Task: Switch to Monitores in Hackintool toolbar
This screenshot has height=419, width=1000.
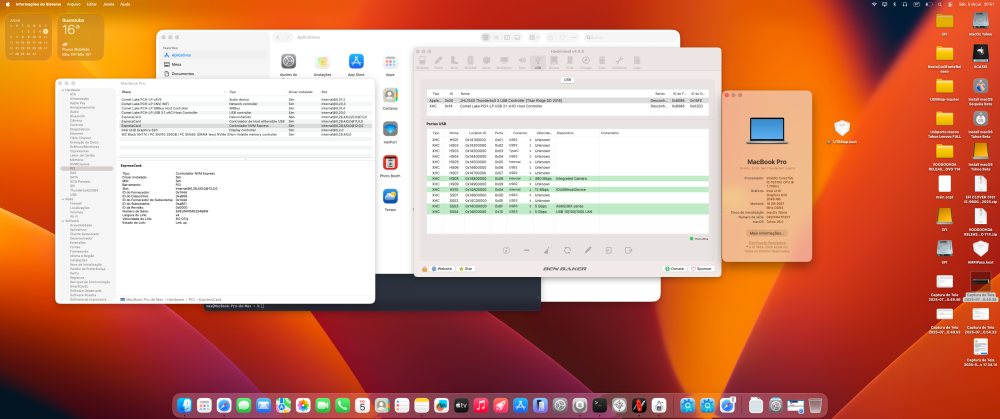Action: [x=504, y=62]
